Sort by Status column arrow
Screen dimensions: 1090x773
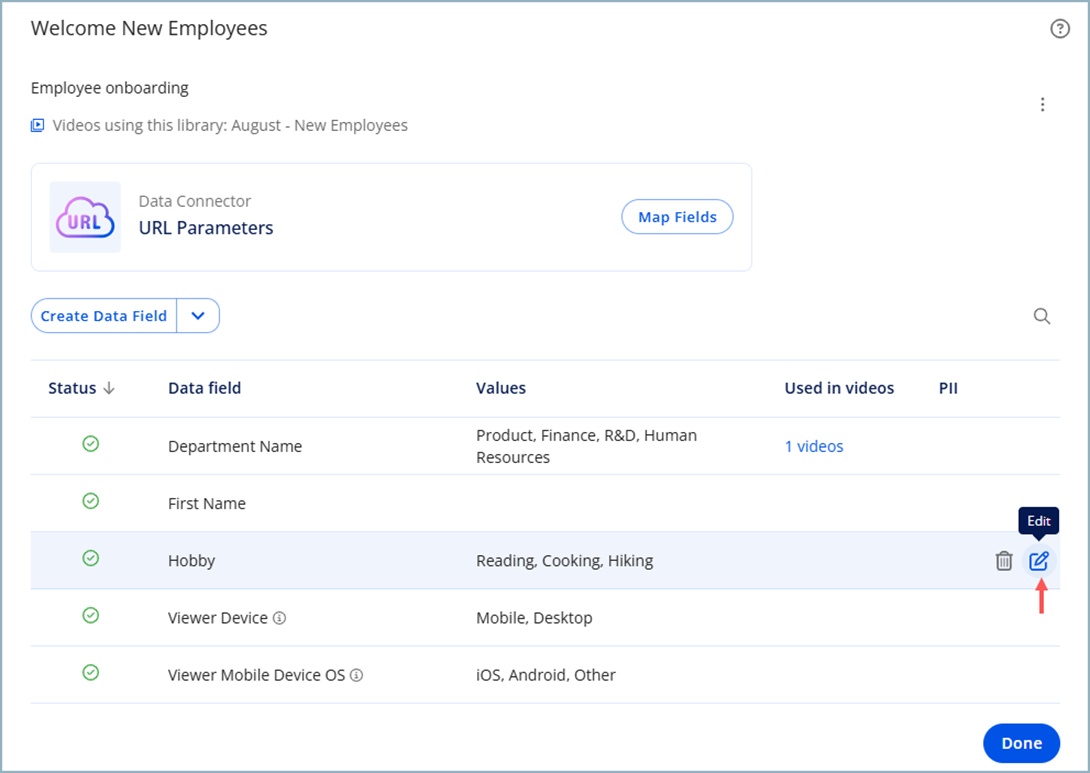109,388
